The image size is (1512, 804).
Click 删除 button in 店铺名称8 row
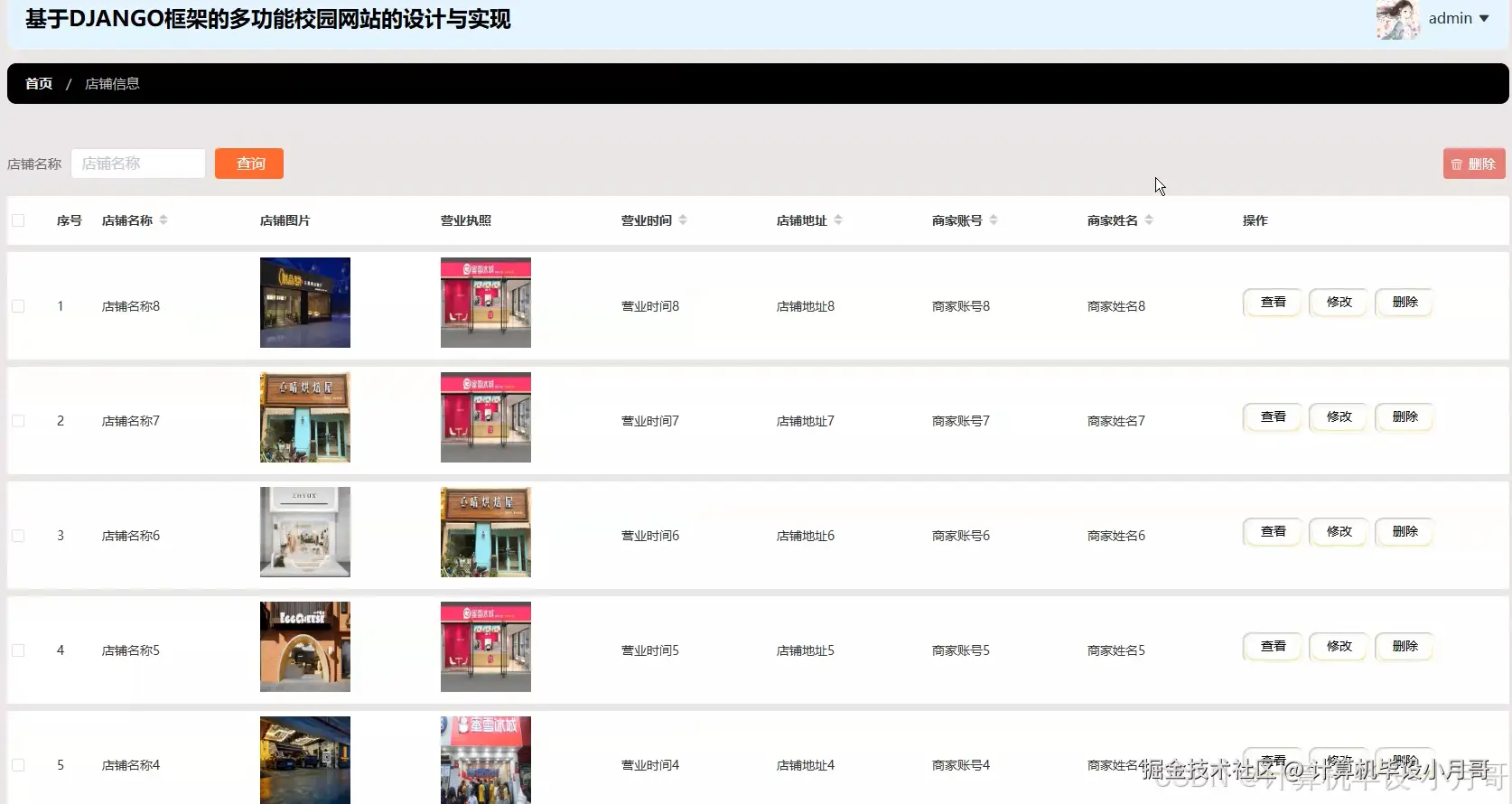(1405, 302)
